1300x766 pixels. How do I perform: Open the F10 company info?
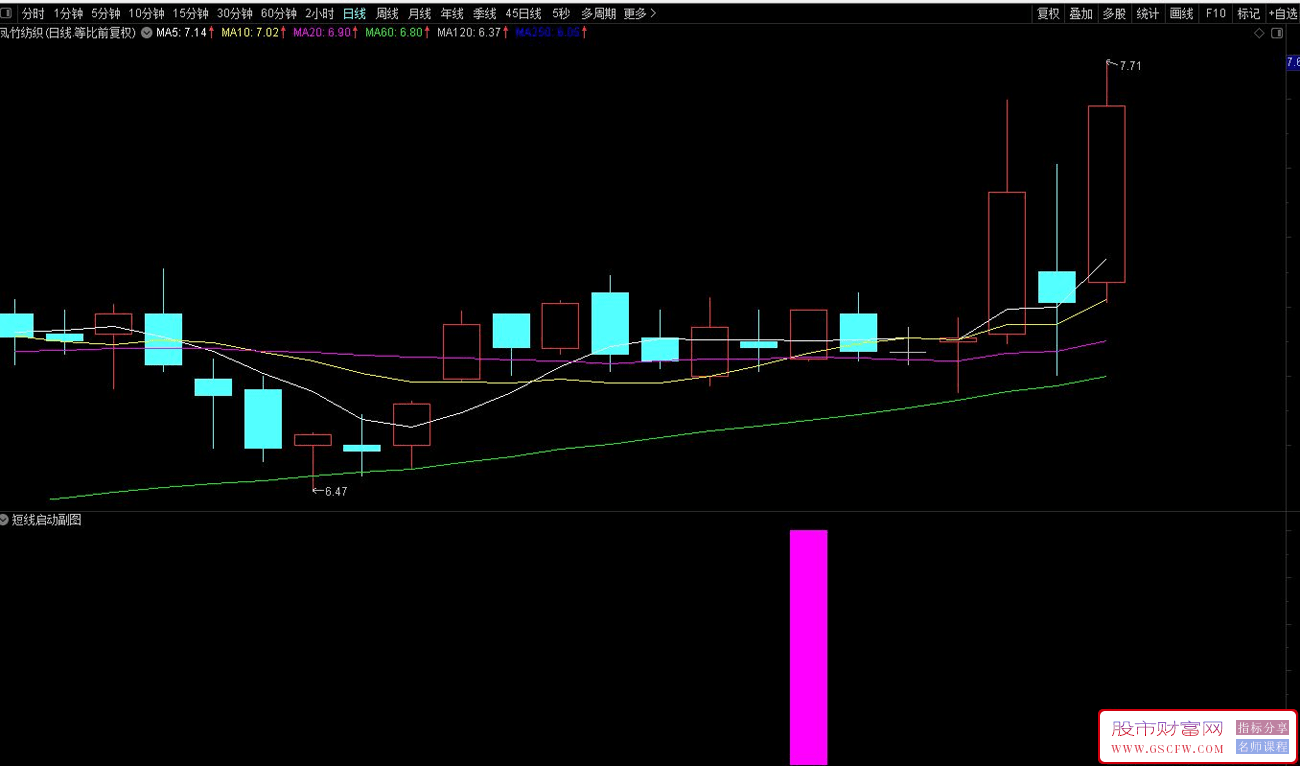pos(1215,14)
